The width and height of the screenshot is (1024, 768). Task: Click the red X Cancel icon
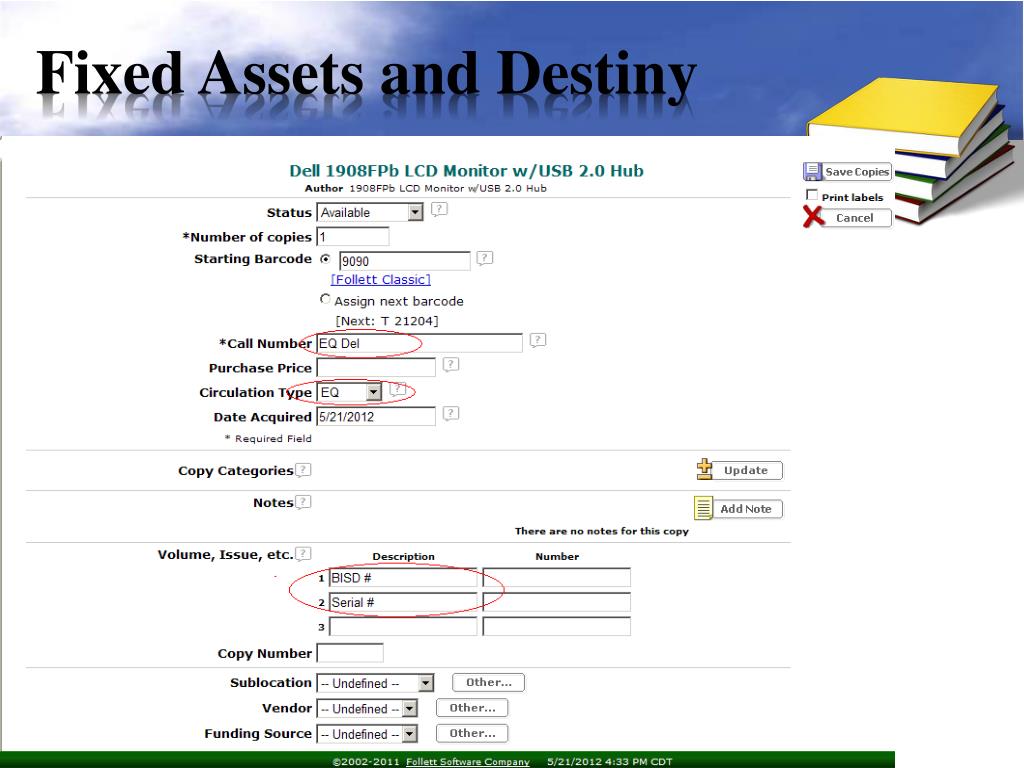tap(814, 217)
